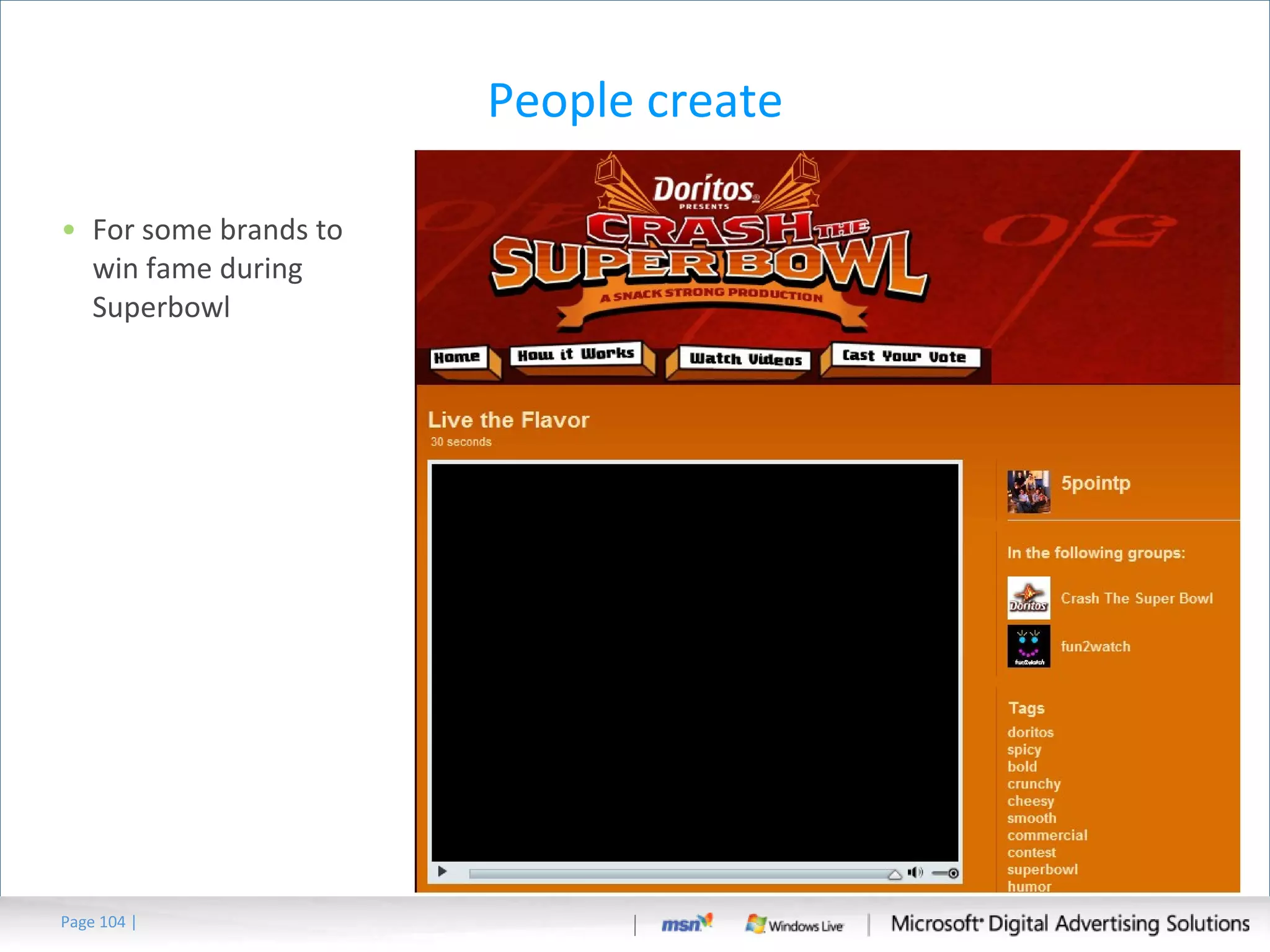This screenshot has height=952, width=1270.
Task: Select the smooth tag
Action: 1032,818
